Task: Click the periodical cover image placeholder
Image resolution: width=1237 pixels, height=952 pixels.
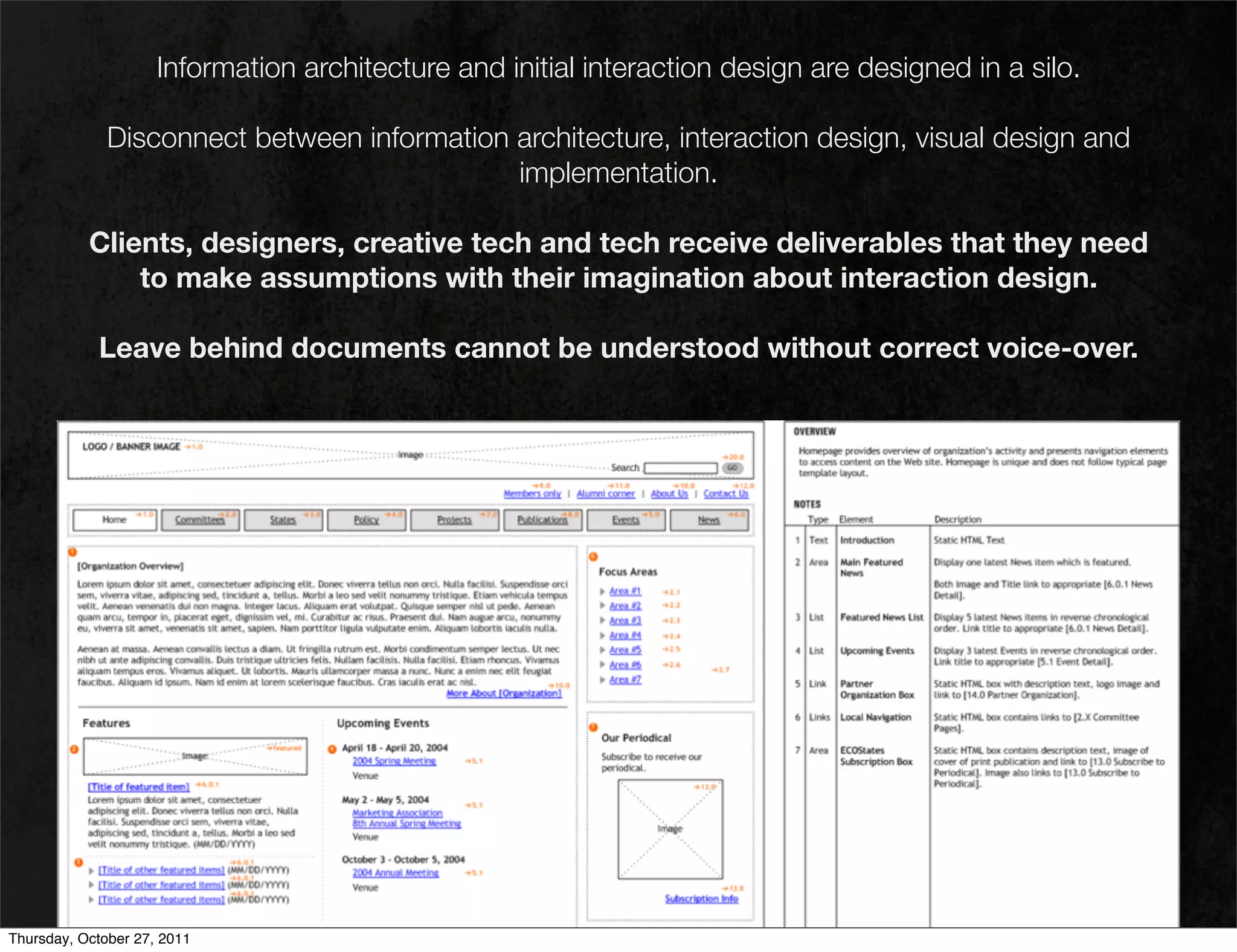Action: 670,829
